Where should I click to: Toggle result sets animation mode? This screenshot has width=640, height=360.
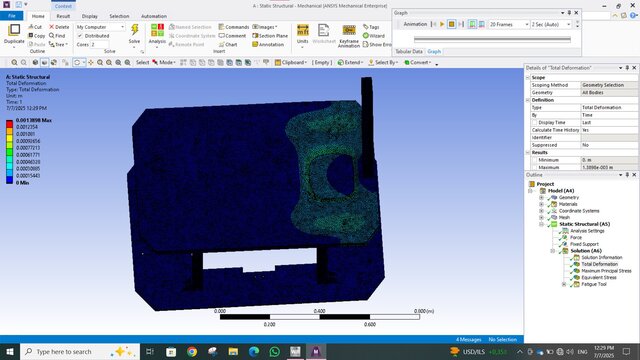pos(482,24)
